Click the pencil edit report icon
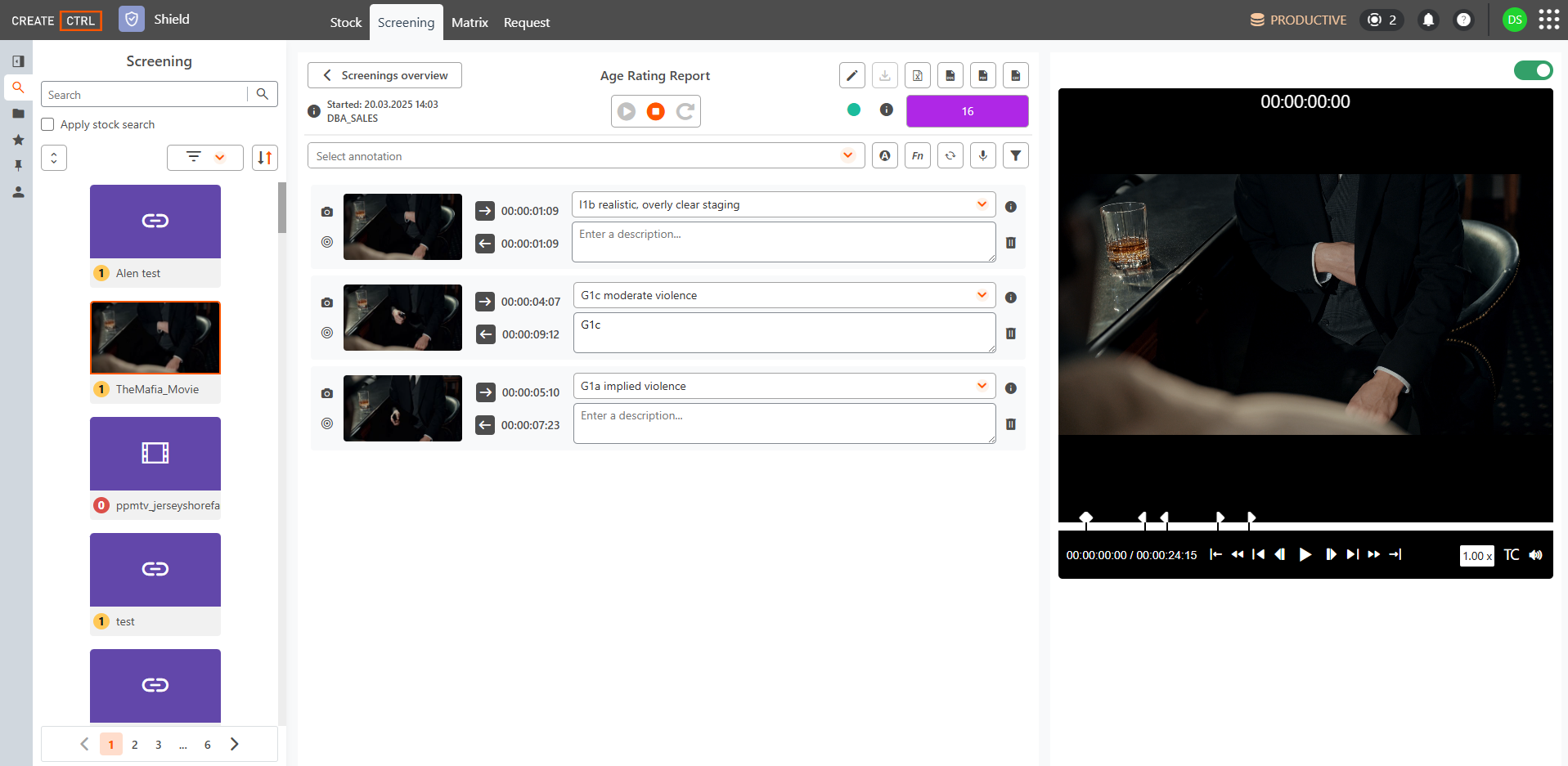The width and height of the screenshot is (1568, 766). (x=851, y=75)
